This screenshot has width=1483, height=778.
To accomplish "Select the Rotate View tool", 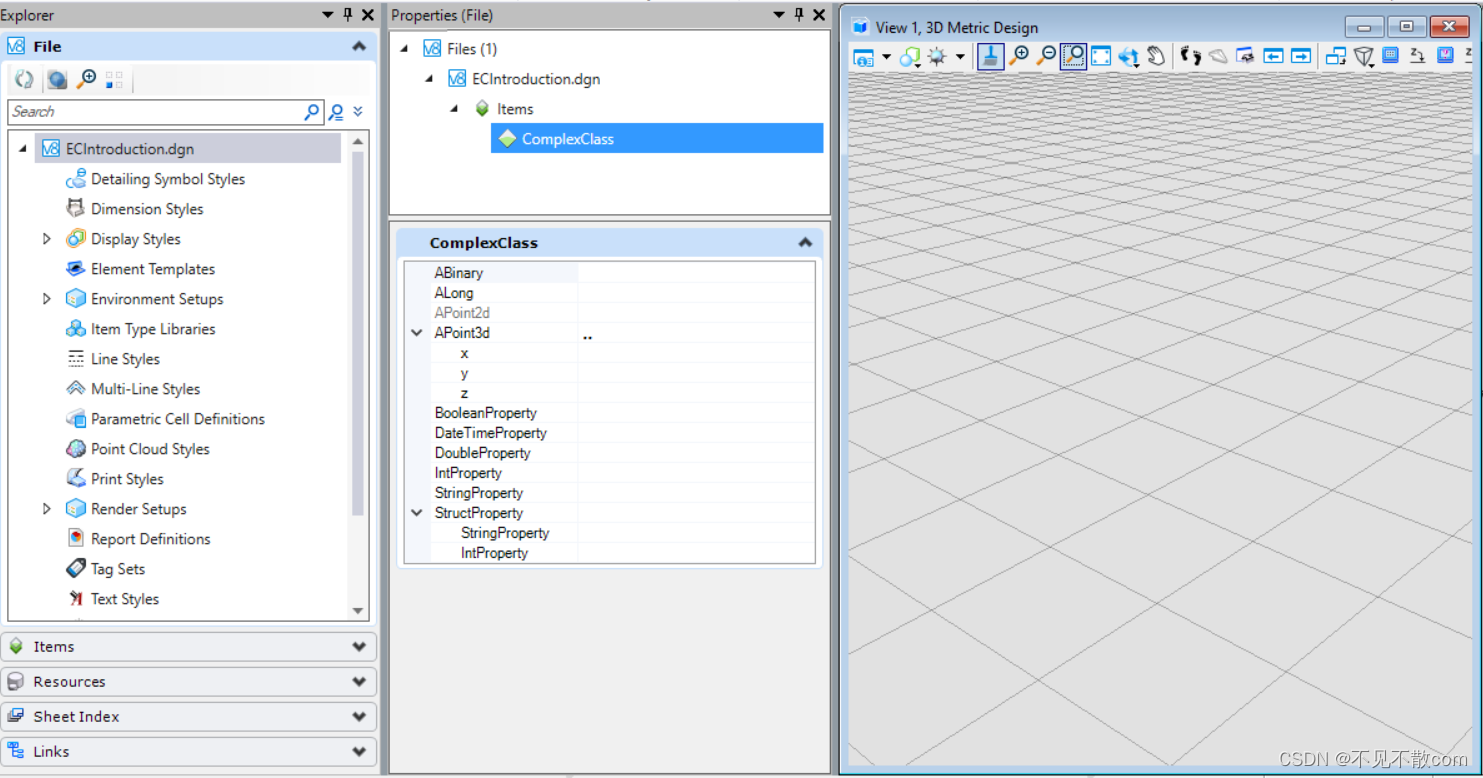I will click(1129, 57).
